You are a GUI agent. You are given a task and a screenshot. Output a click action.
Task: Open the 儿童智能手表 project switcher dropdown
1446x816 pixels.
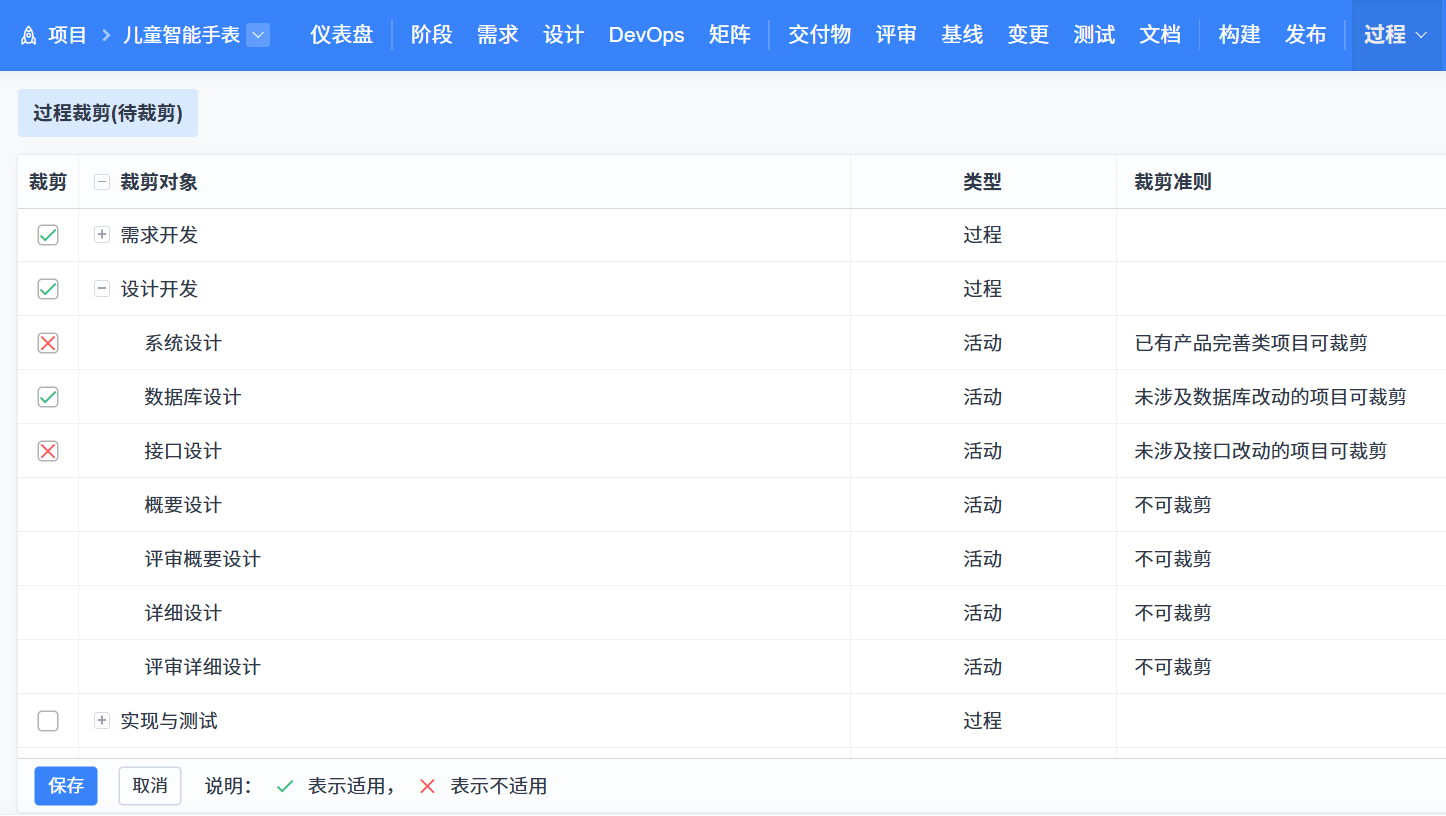[x=258, y=35]
